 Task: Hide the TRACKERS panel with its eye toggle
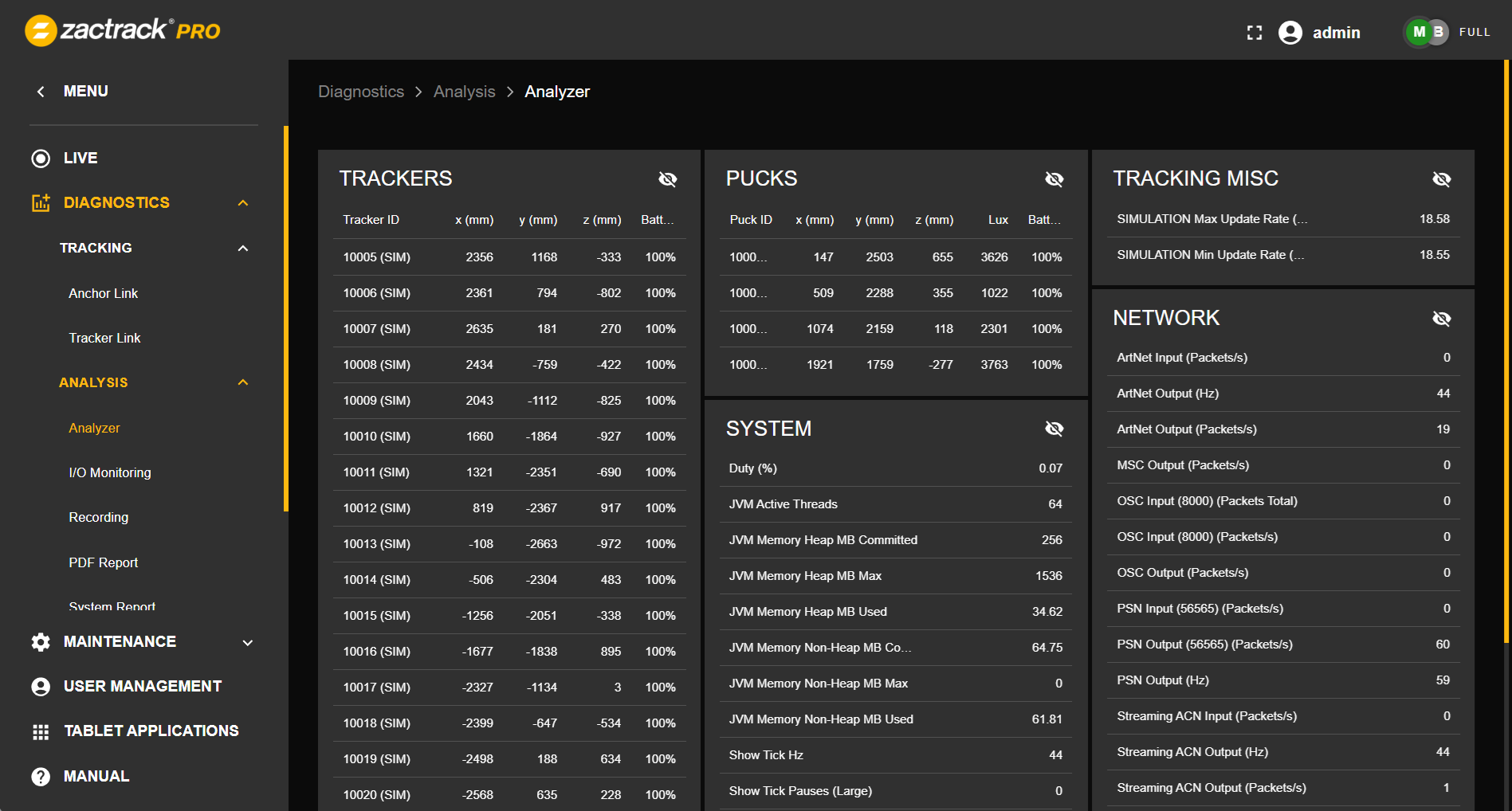pyautogui.click(x=668, y=178)
